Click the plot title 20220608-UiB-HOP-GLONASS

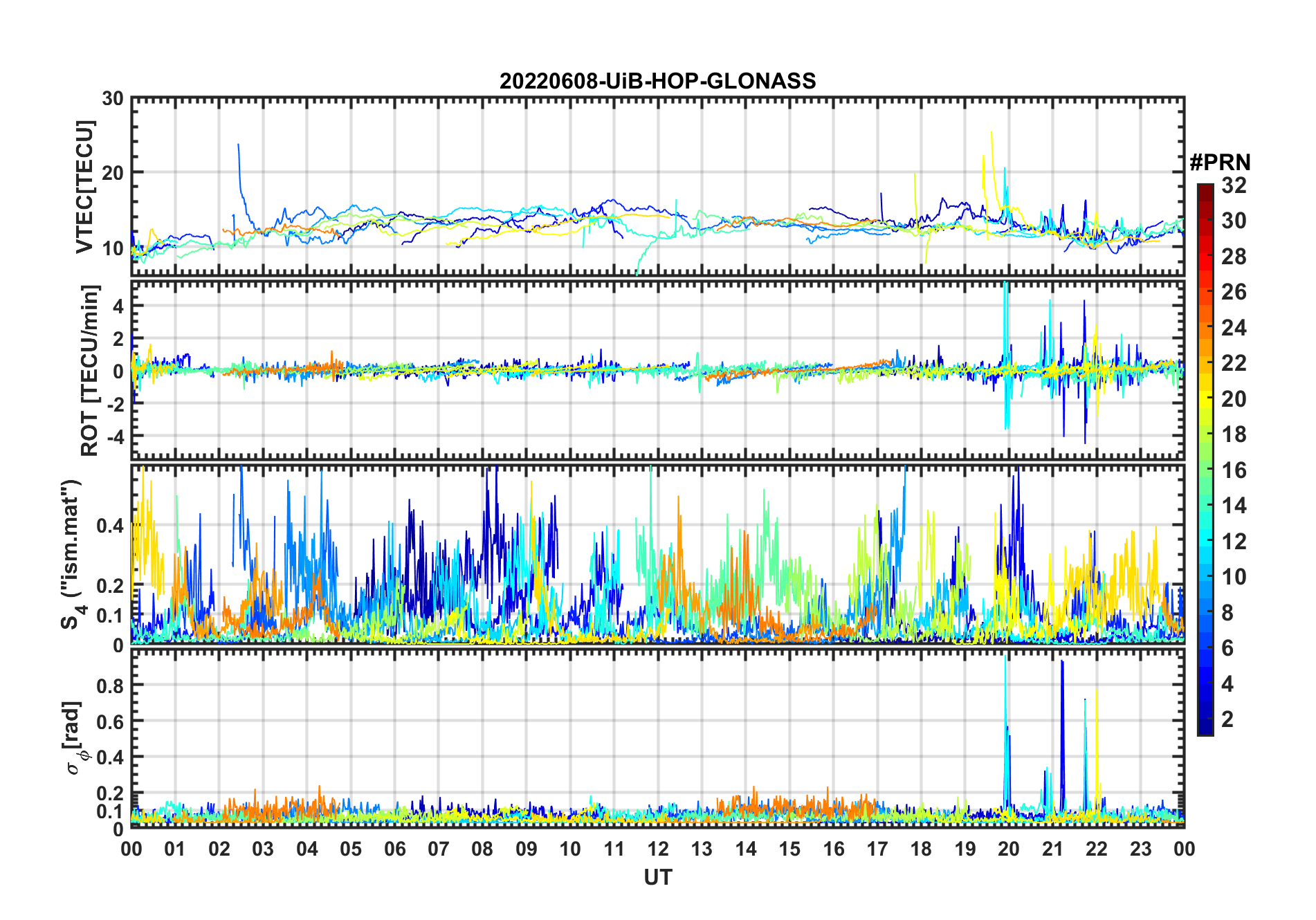tap(657, 82)
